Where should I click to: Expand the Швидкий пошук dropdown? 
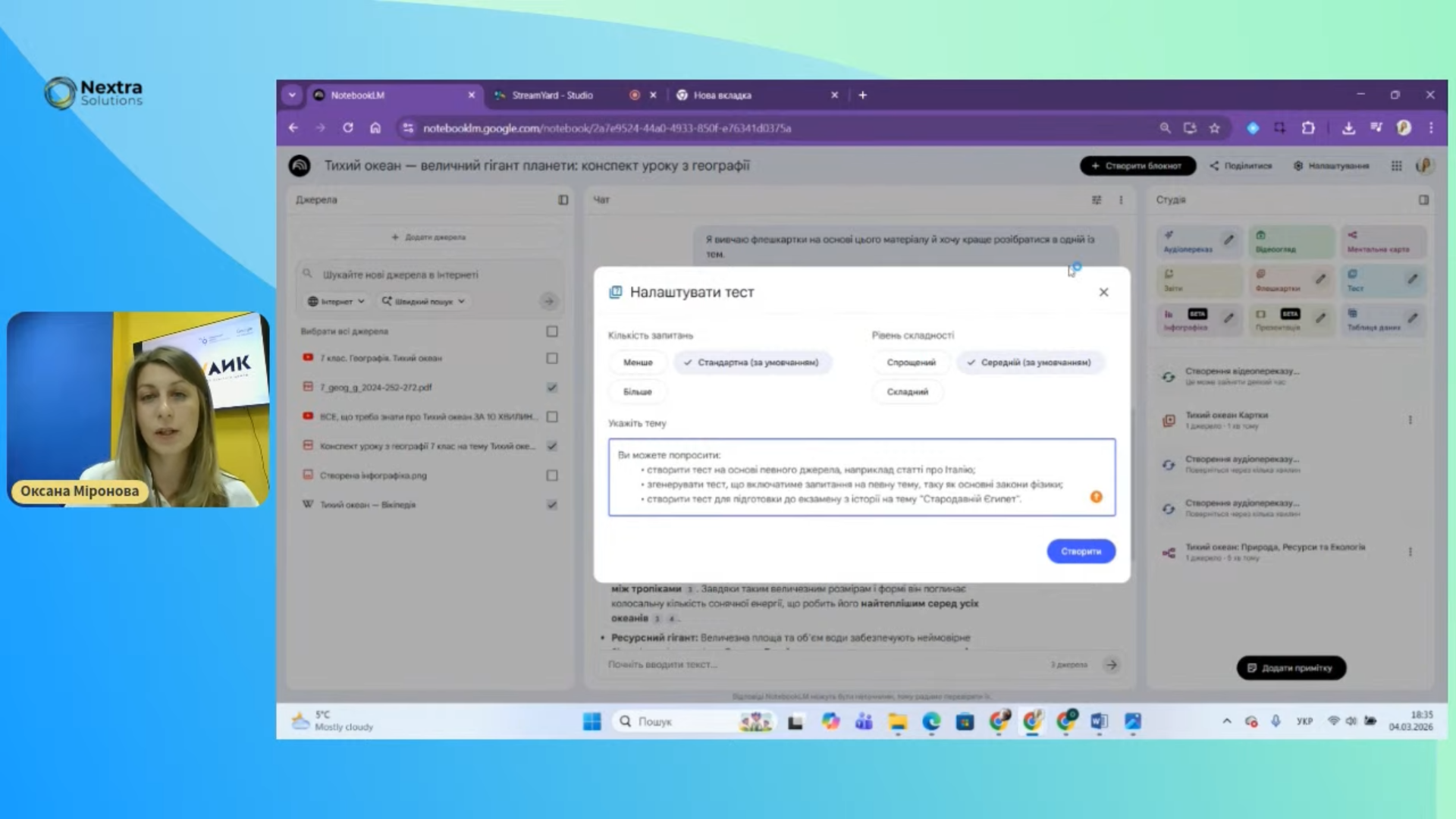(423, 301)
